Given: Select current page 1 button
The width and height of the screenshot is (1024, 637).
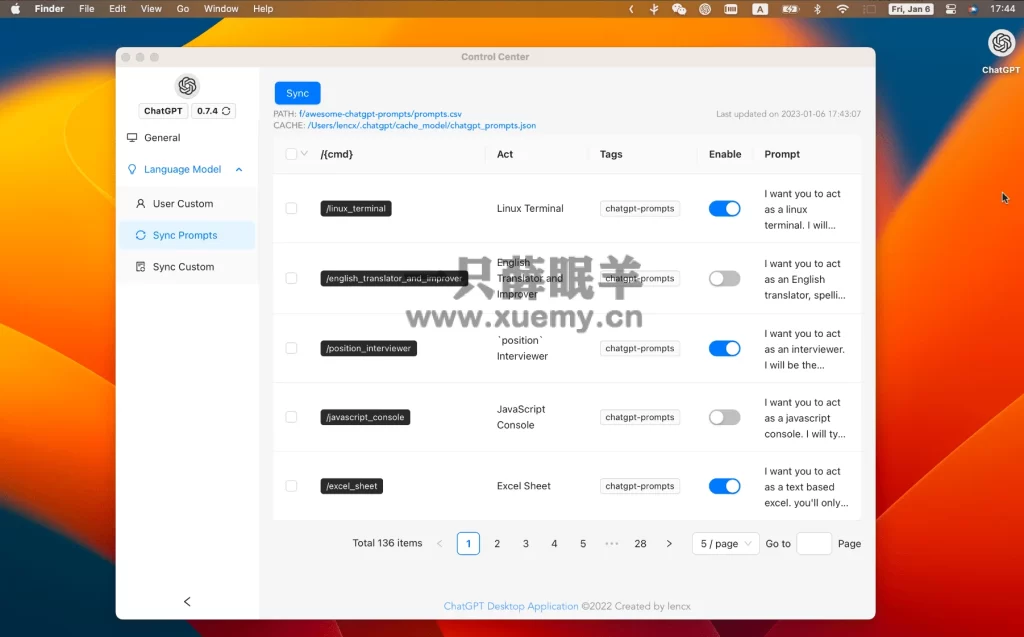Looking at the screenshot, I should [x=468, y=544].
